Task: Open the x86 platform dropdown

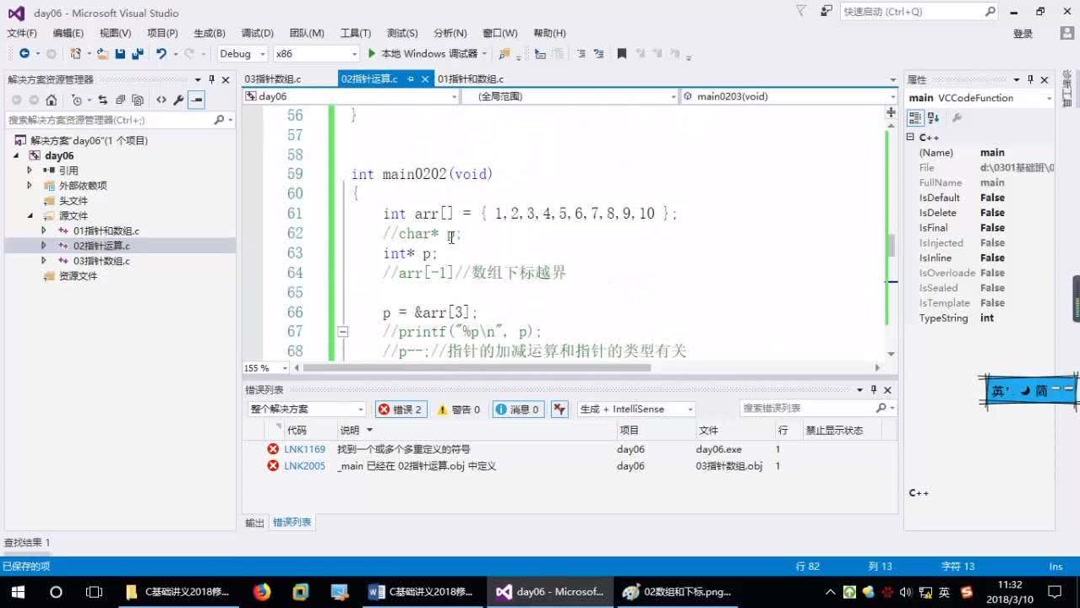Action: coord(313,53)
